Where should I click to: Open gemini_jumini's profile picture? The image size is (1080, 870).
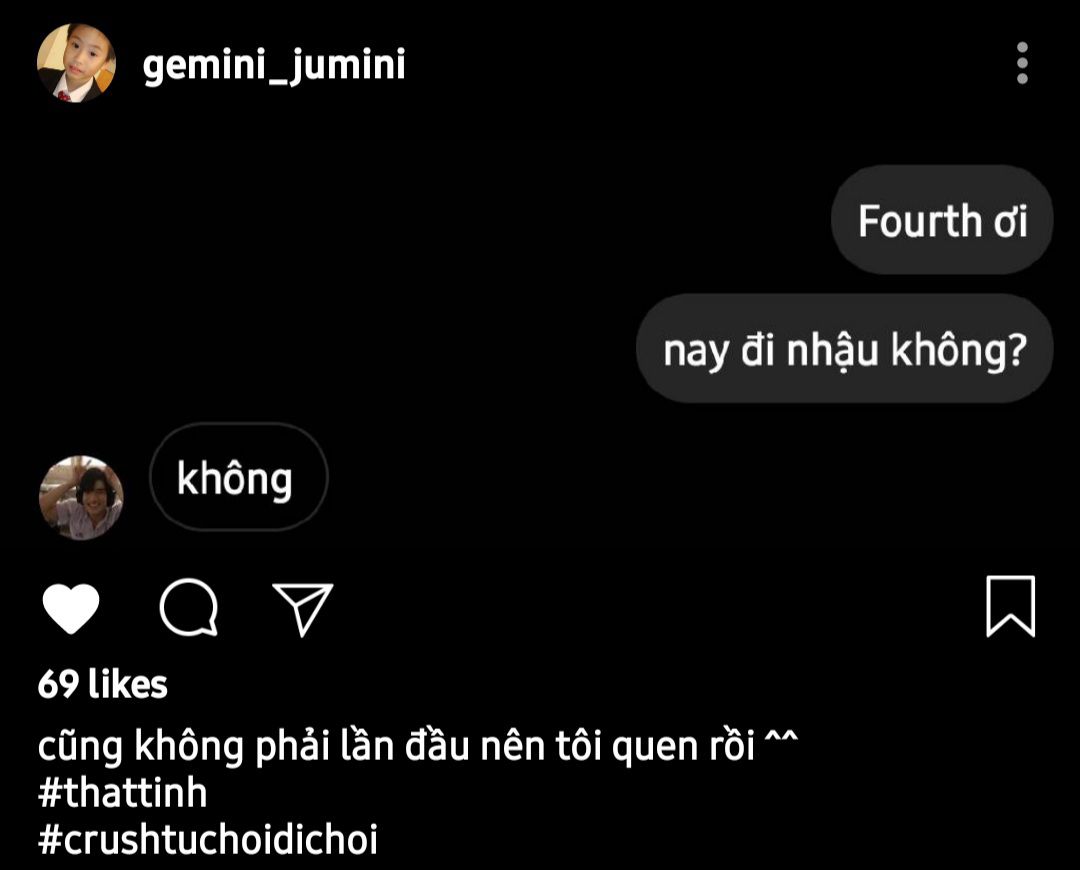(76, 63)
